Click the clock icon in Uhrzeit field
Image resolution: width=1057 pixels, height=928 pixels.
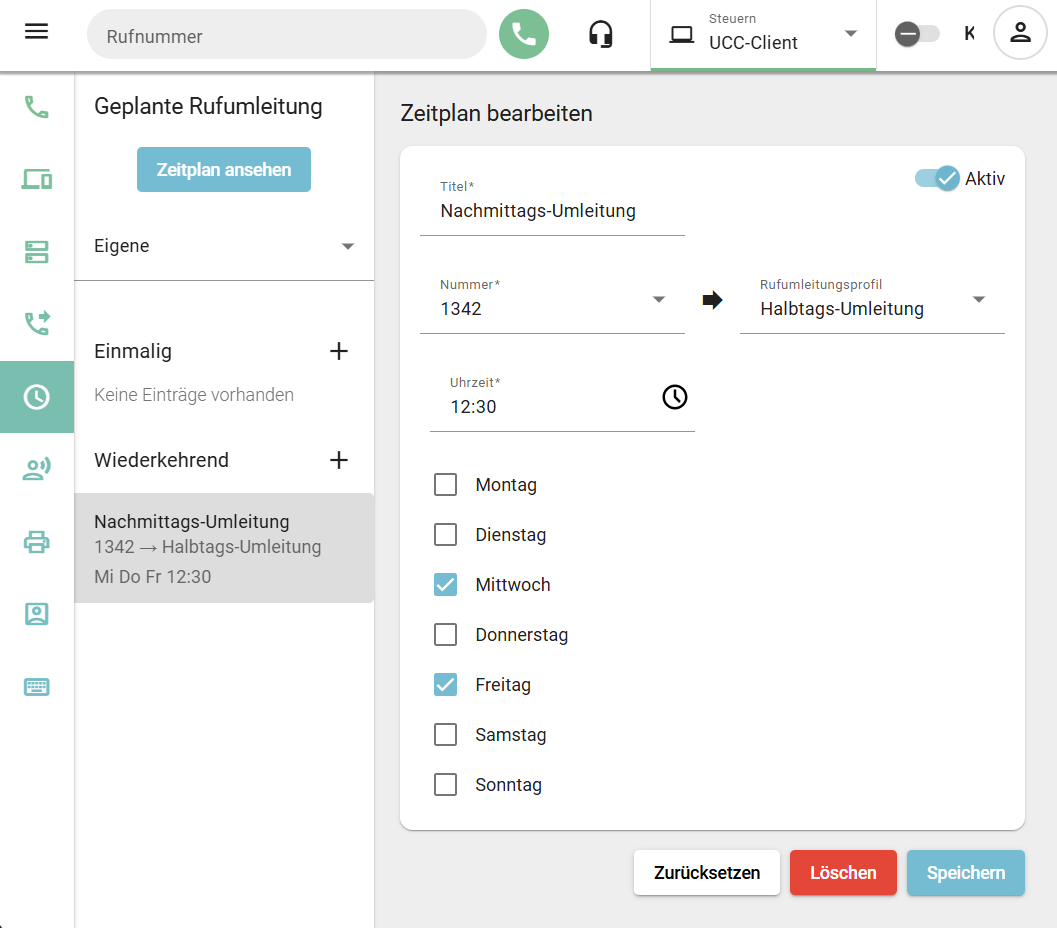point(675,397)
